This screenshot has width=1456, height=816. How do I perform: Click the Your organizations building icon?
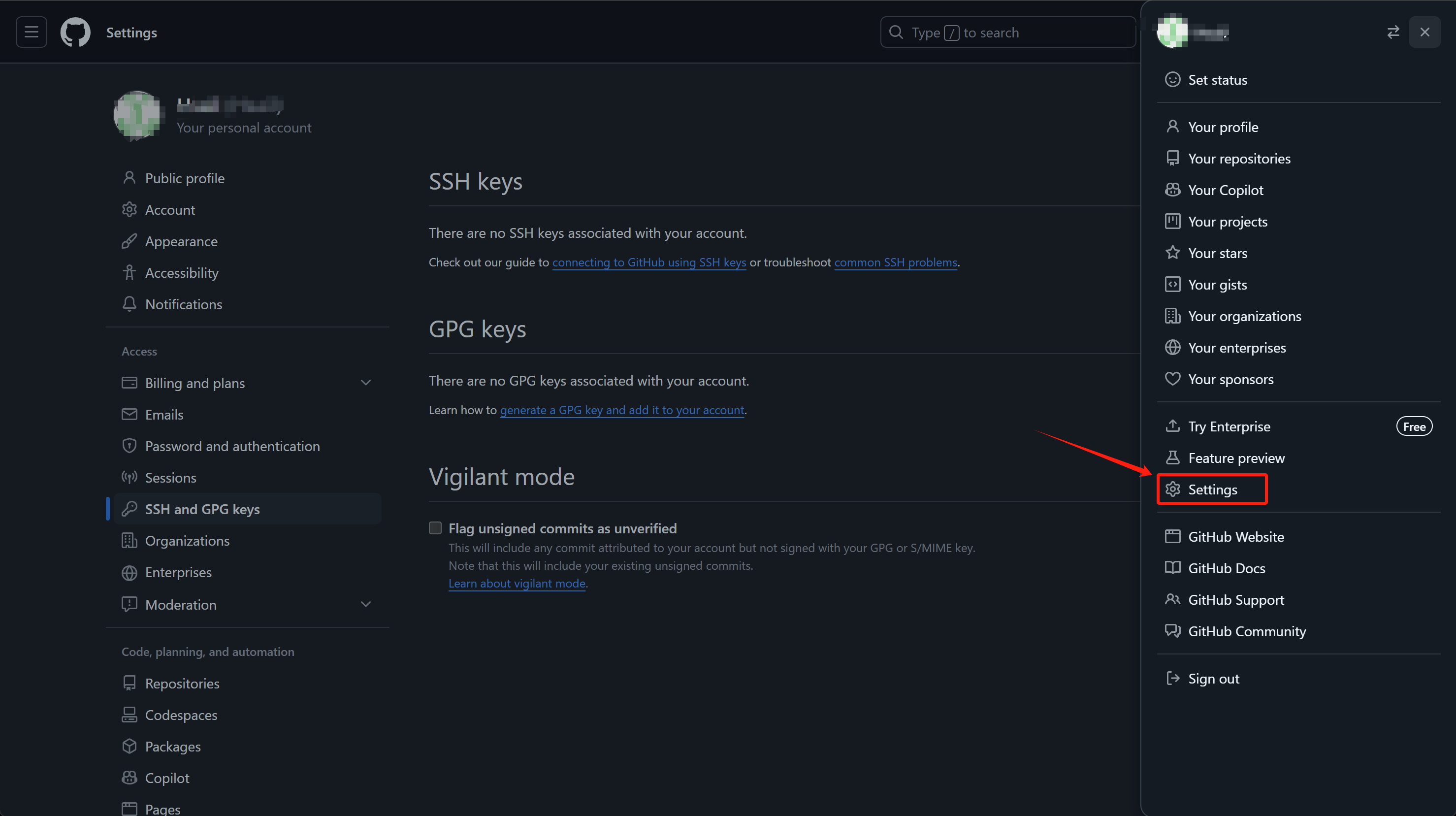(x=1172, y=316)
